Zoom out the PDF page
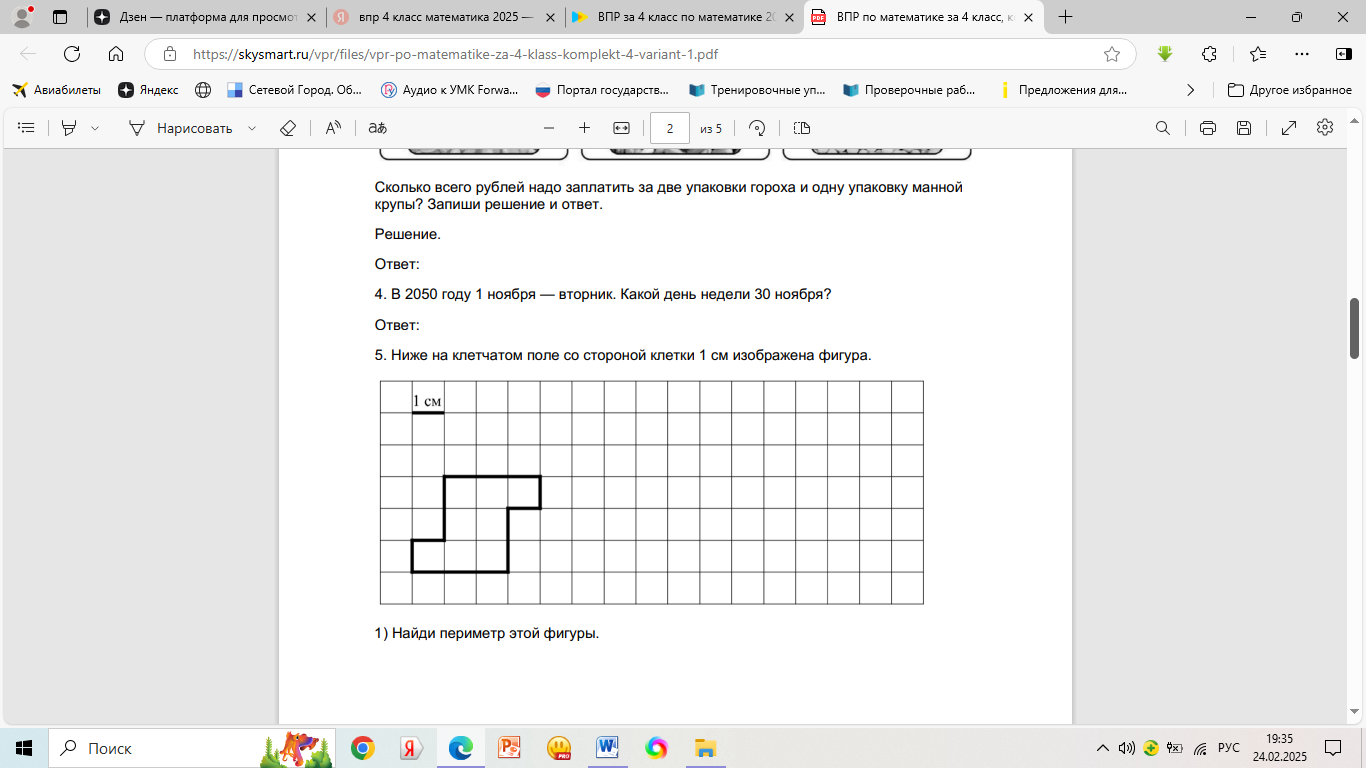This screenshot has width=1366, height=768. (x=548, y=128)
